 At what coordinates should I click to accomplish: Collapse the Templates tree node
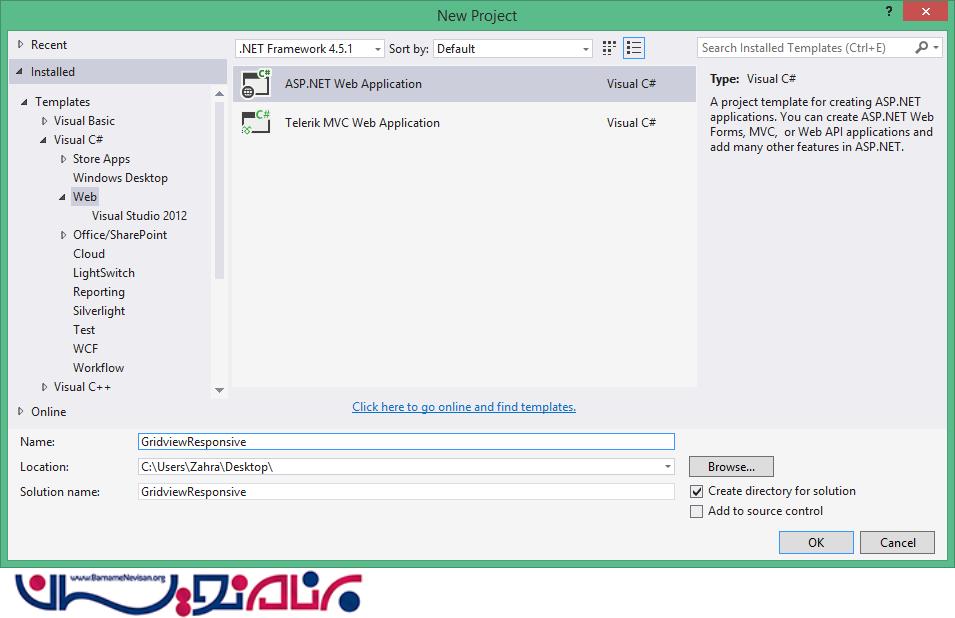click(24, 102)
